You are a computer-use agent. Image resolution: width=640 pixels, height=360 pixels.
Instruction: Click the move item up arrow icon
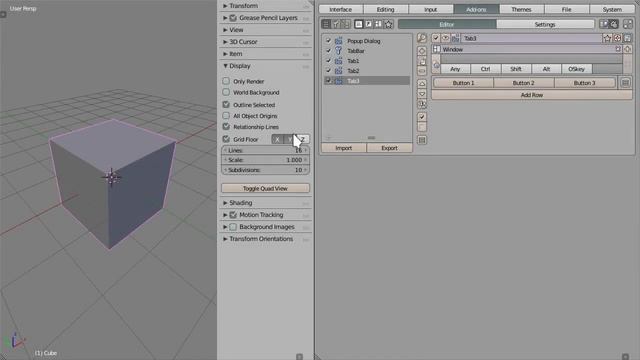coord(422,84)
